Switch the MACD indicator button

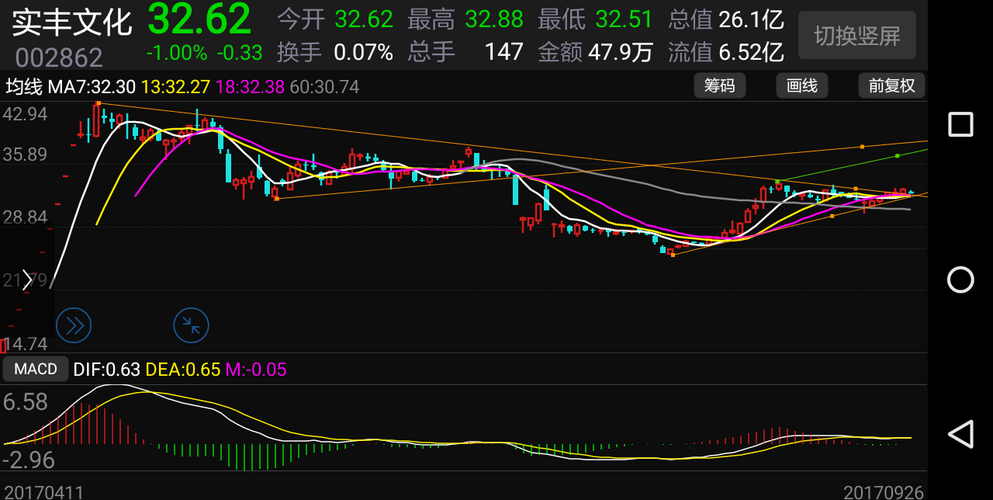(x=35, y=369)
